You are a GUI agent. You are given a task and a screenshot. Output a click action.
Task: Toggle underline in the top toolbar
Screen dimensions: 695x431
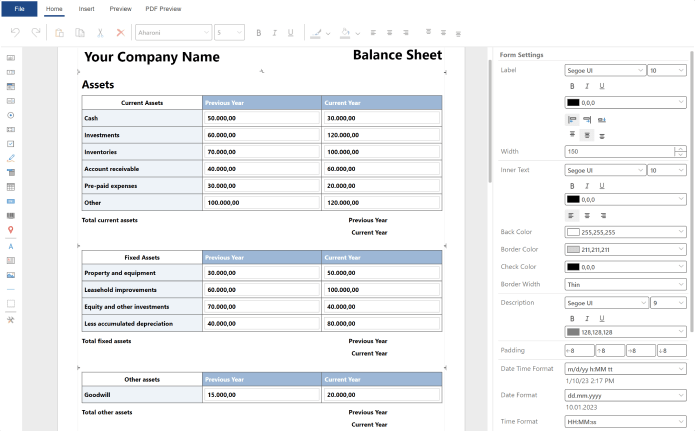point(290,33)
